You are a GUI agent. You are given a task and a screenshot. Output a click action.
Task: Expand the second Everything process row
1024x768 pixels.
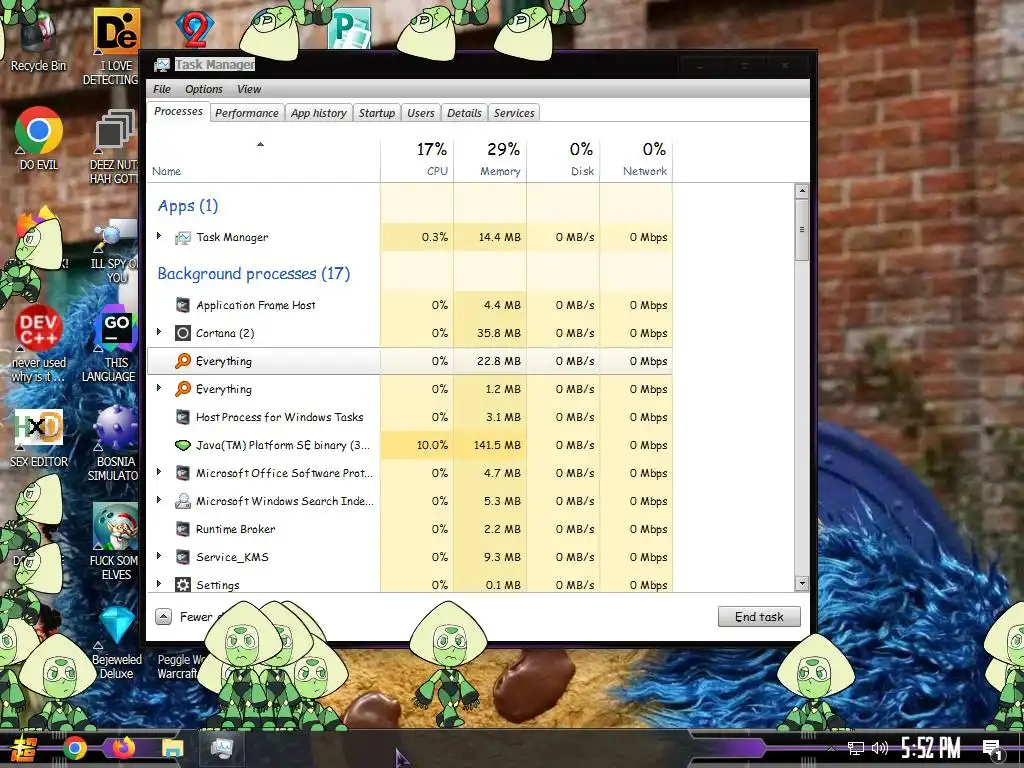tap(159, 388)
